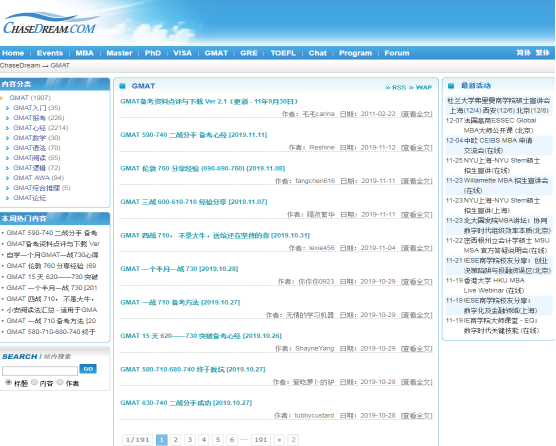Open the GMAT AWA category

coord(38,178)
